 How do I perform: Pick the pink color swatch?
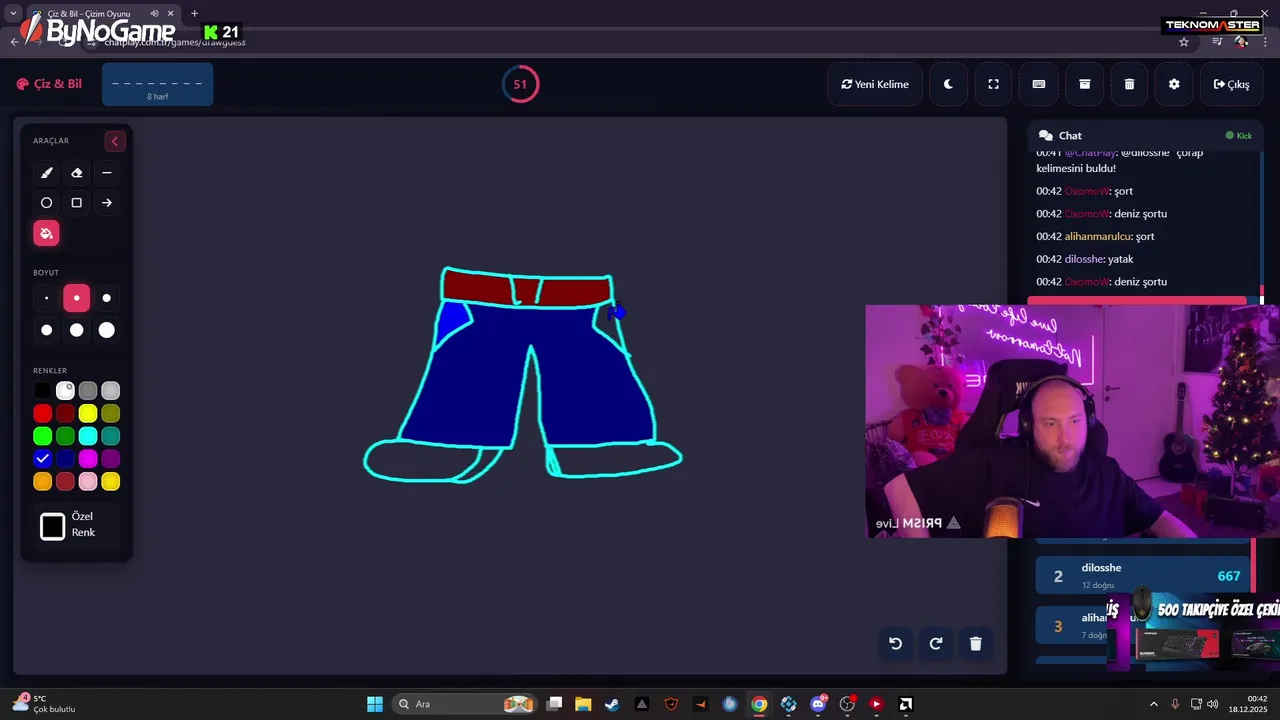(x=88, y=482)
